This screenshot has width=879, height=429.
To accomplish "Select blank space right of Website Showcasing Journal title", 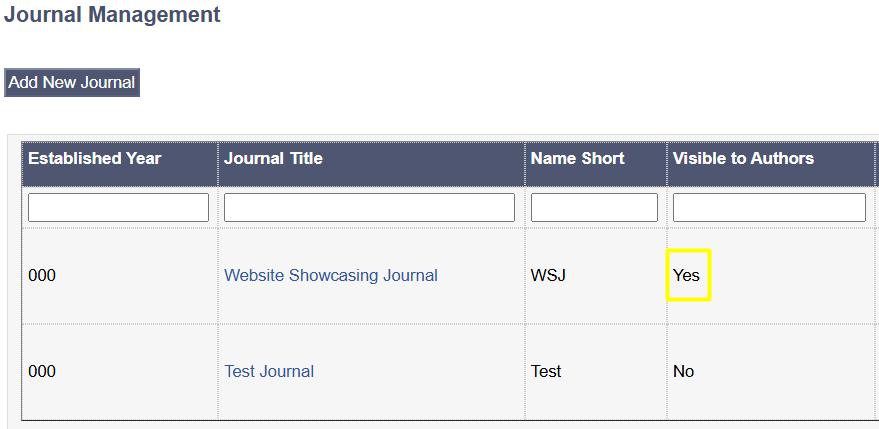I will coord(480,275).
